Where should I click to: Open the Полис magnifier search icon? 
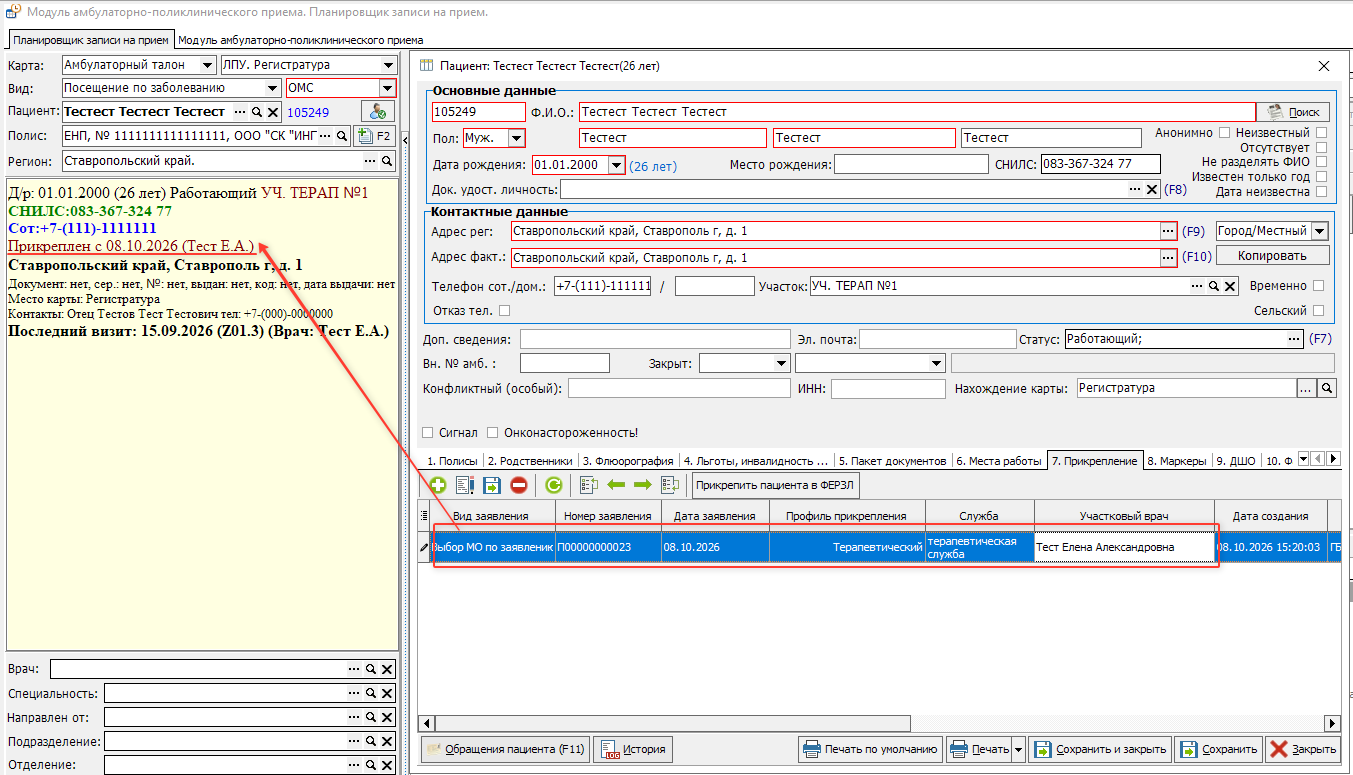342,136
